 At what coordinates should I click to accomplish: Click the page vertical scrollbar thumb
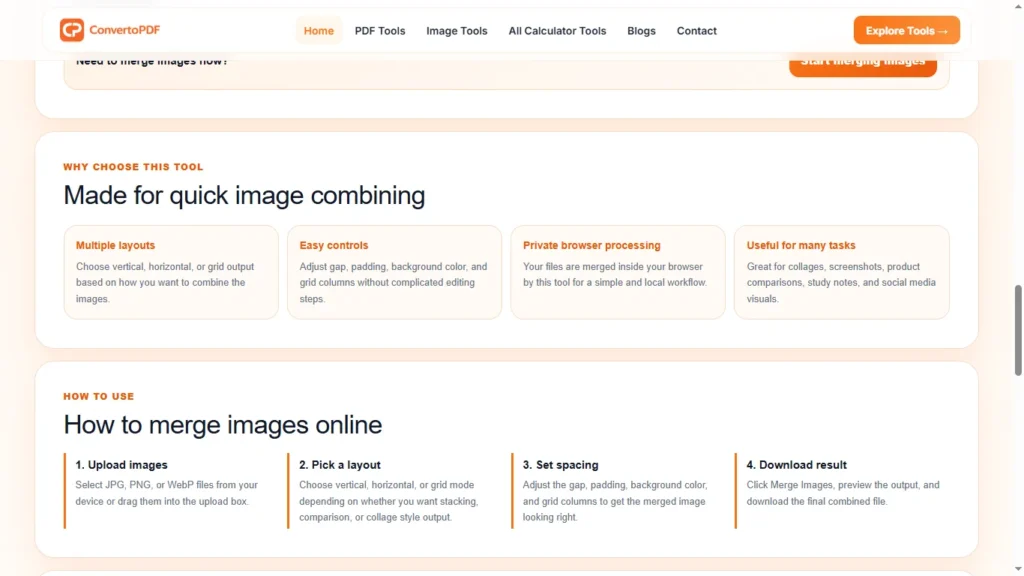[x=1017, y=330]
